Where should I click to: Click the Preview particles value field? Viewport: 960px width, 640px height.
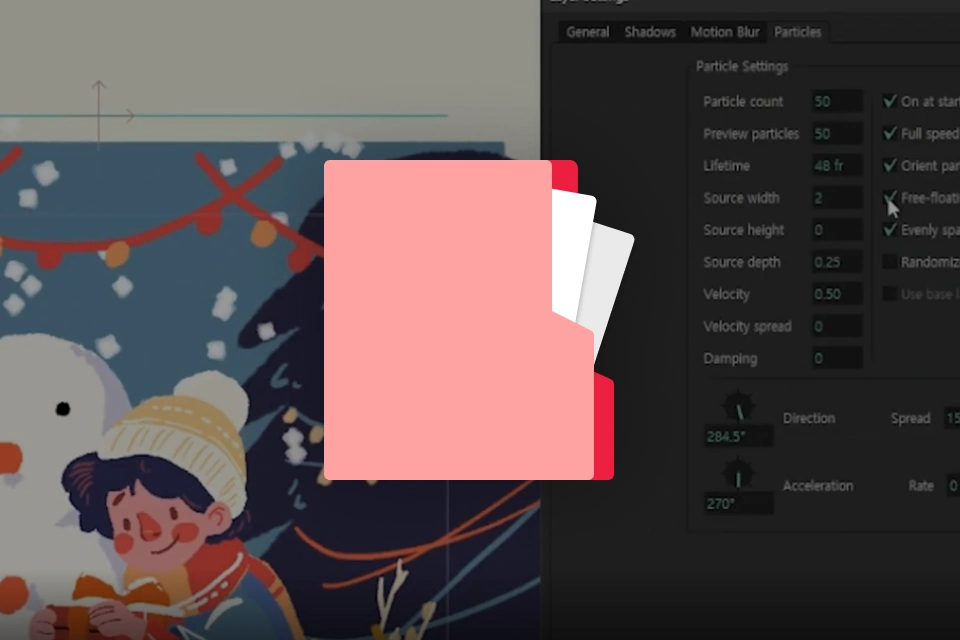(836, 134)
